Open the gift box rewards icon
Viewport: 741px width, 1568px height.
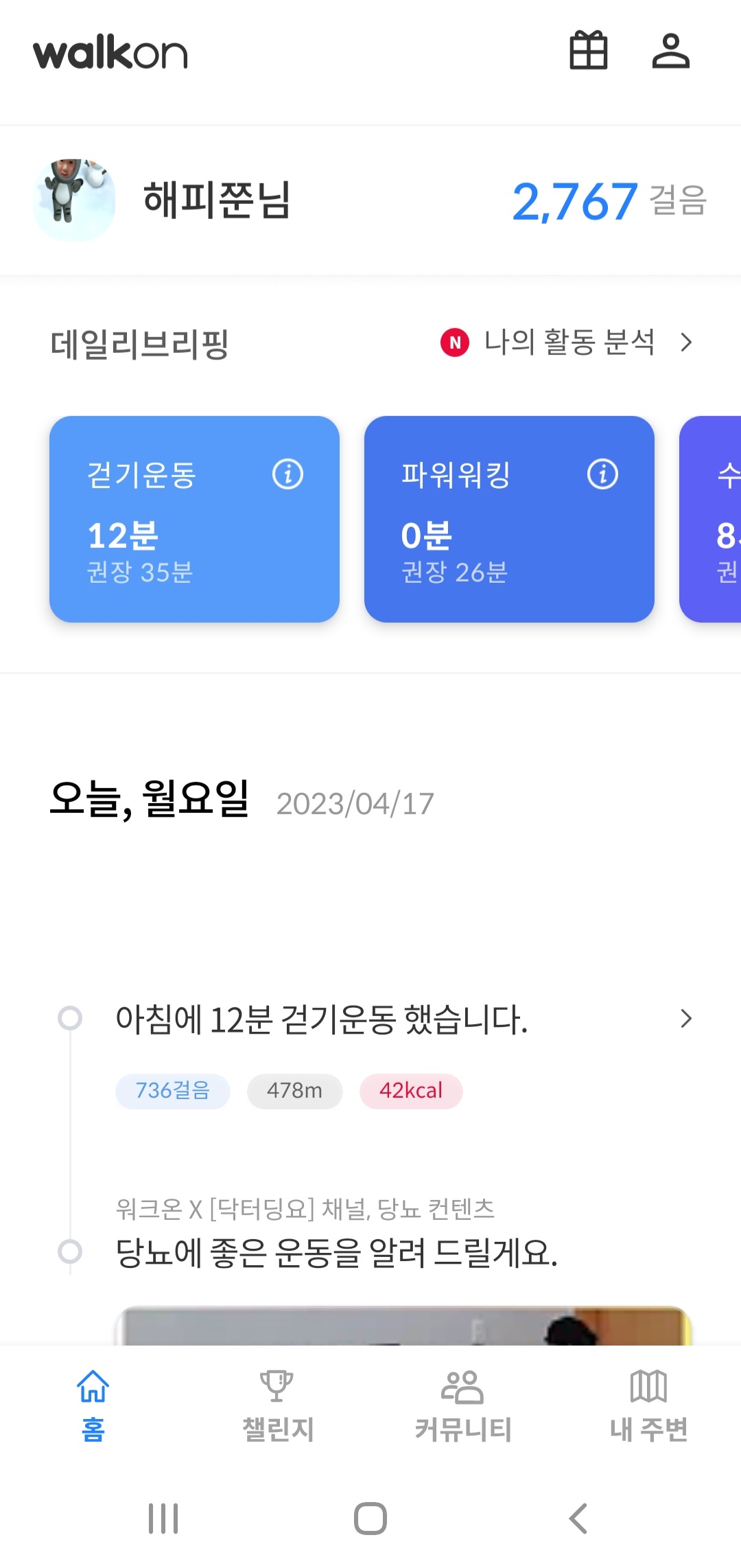pos(589,51)
